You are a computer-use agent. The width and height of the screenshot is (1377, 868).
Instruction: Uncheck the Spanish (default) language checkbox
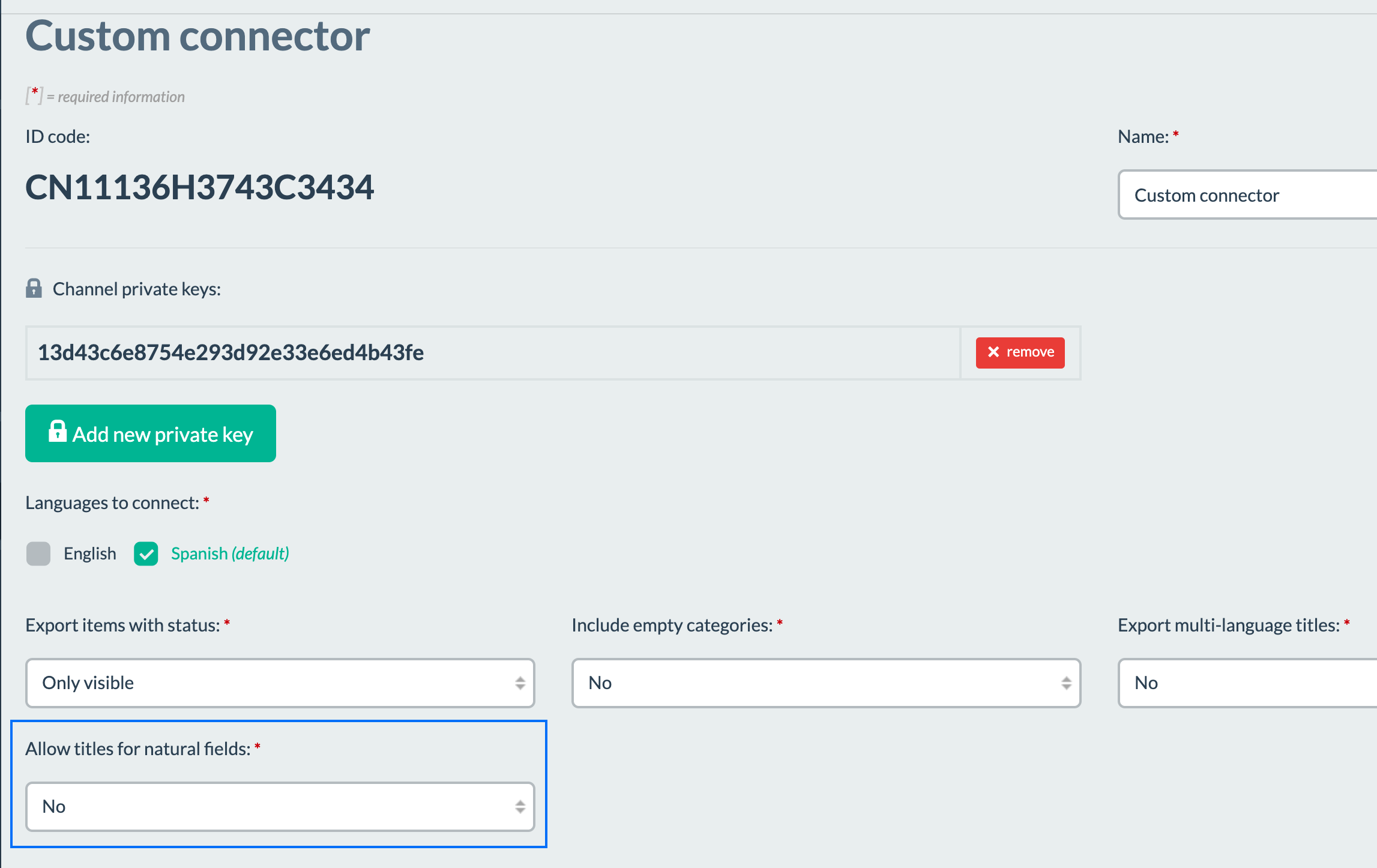(x=146, y=553)
